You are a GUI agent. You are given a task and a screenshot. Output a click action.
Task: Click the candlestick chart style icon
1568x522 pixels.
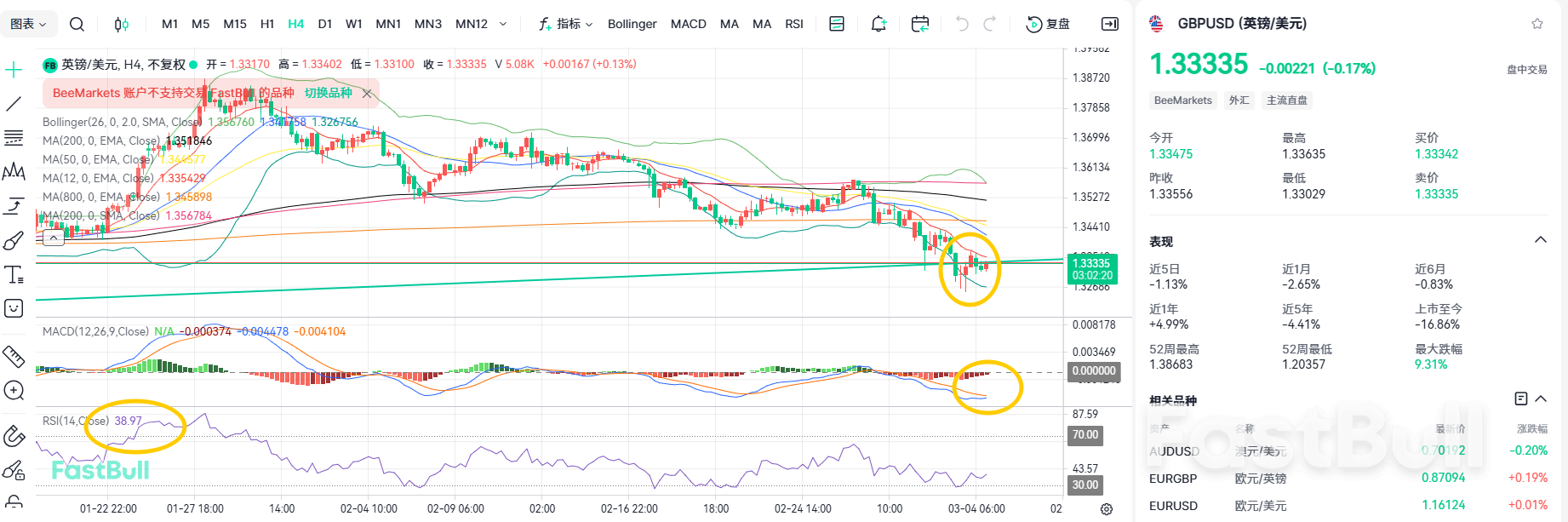coord(122,24)
